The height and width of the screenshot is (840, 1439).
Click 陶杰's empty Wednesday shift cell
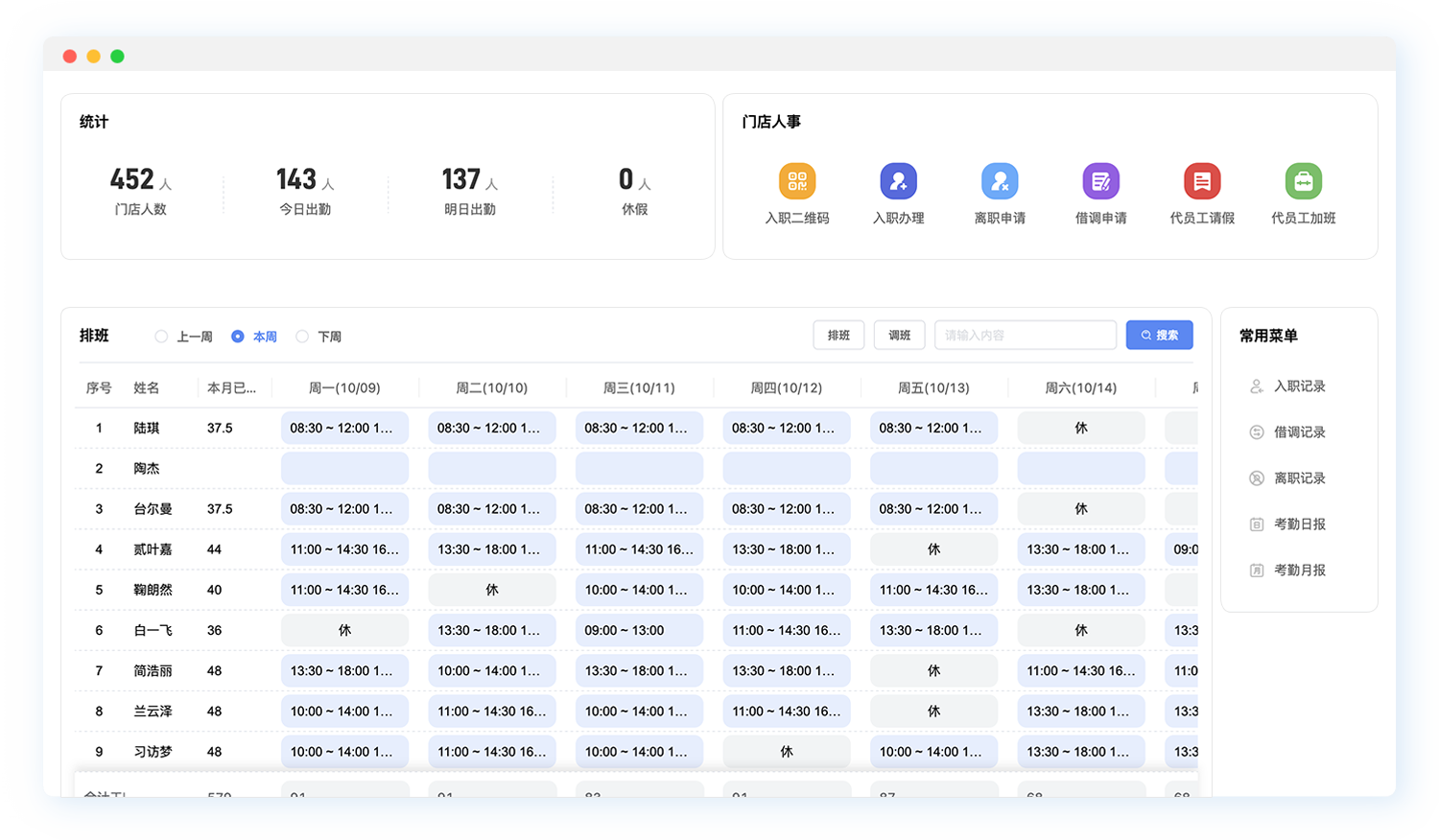coord(639,469)
